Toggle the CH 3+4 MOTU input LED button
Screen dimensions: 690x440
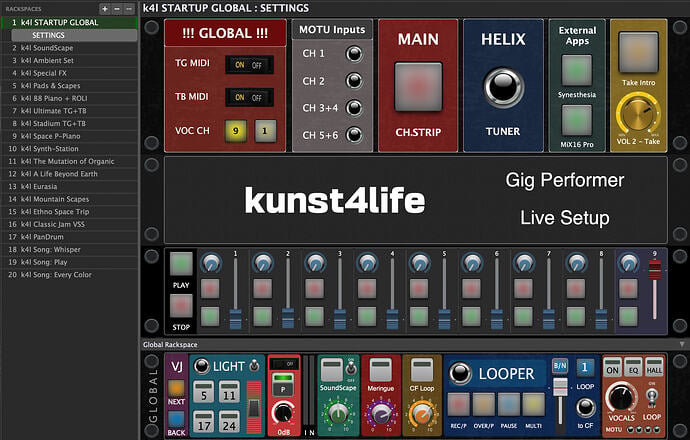click(354, 108)
